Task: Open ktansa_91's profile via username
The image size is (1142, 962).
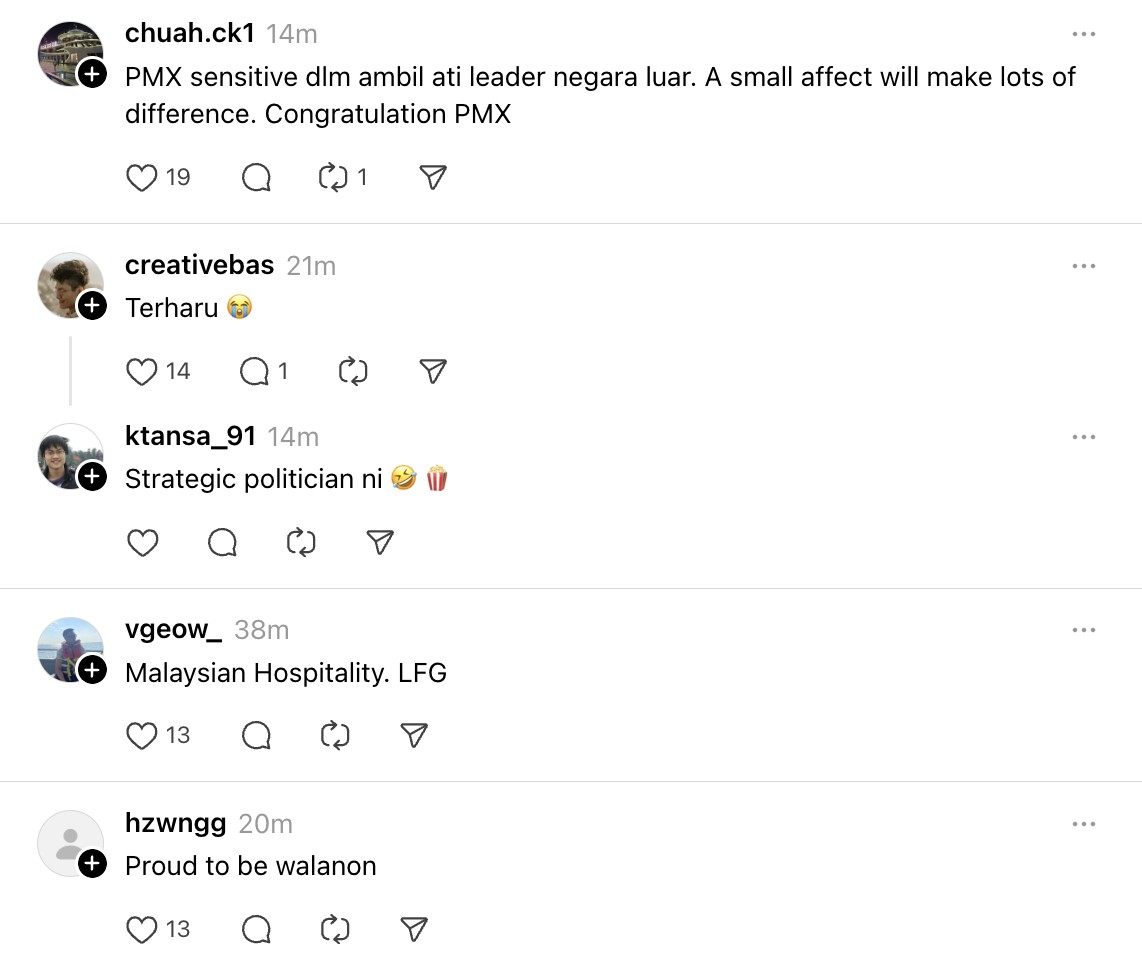Action: click(190, 436)
